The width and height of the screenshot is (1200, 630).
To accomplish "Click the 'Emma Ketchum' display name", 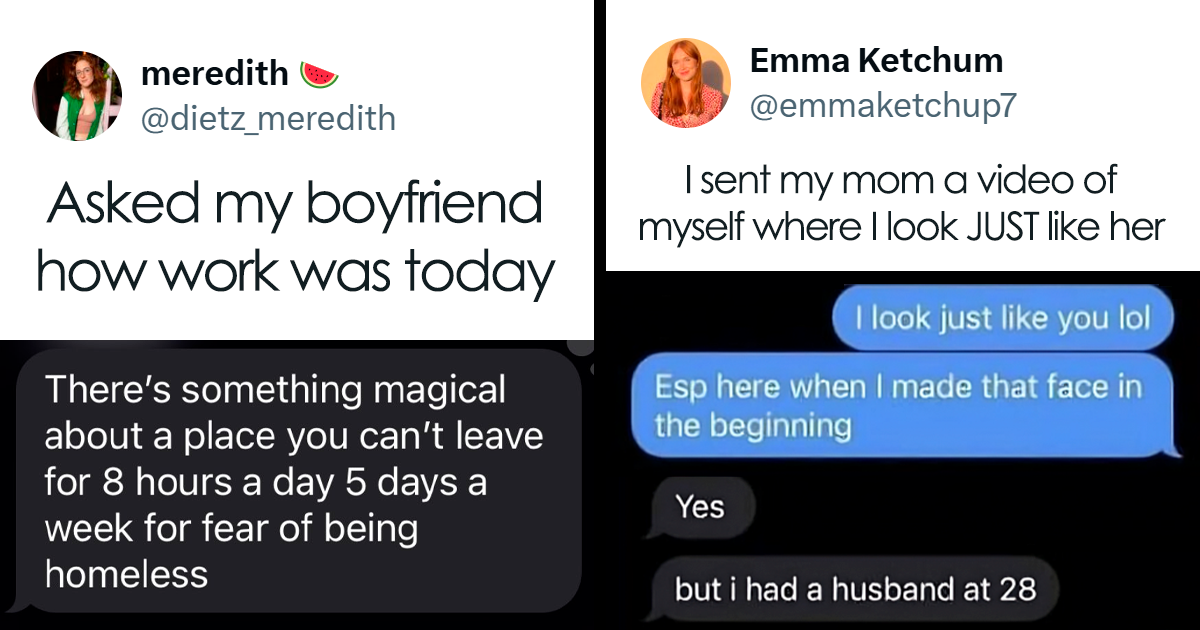I will [876, 61].
